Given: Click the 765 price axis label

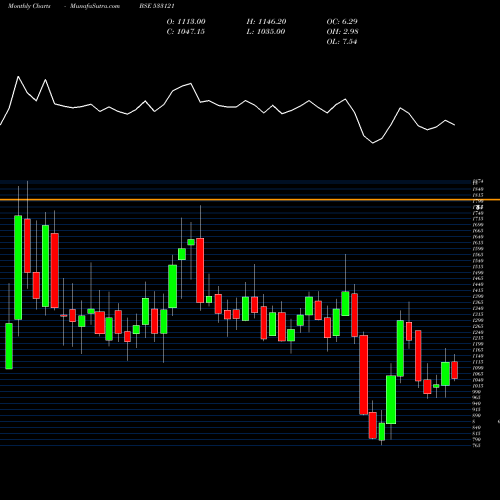Looking at the screenshot, I should tap(477, 445).
